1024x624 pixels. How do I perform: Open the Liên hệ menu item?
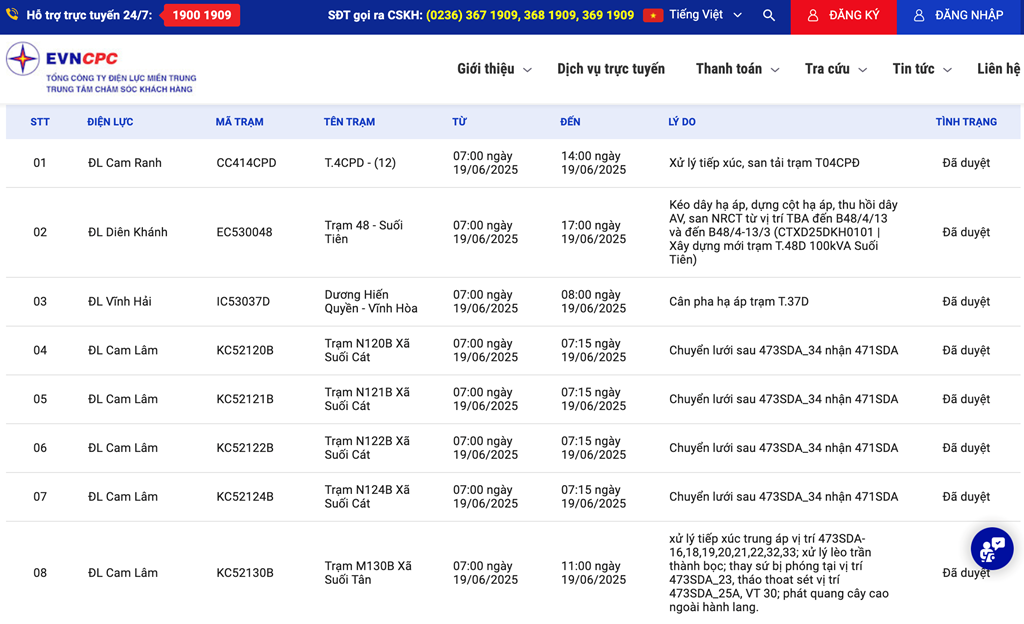click(999, 69)
